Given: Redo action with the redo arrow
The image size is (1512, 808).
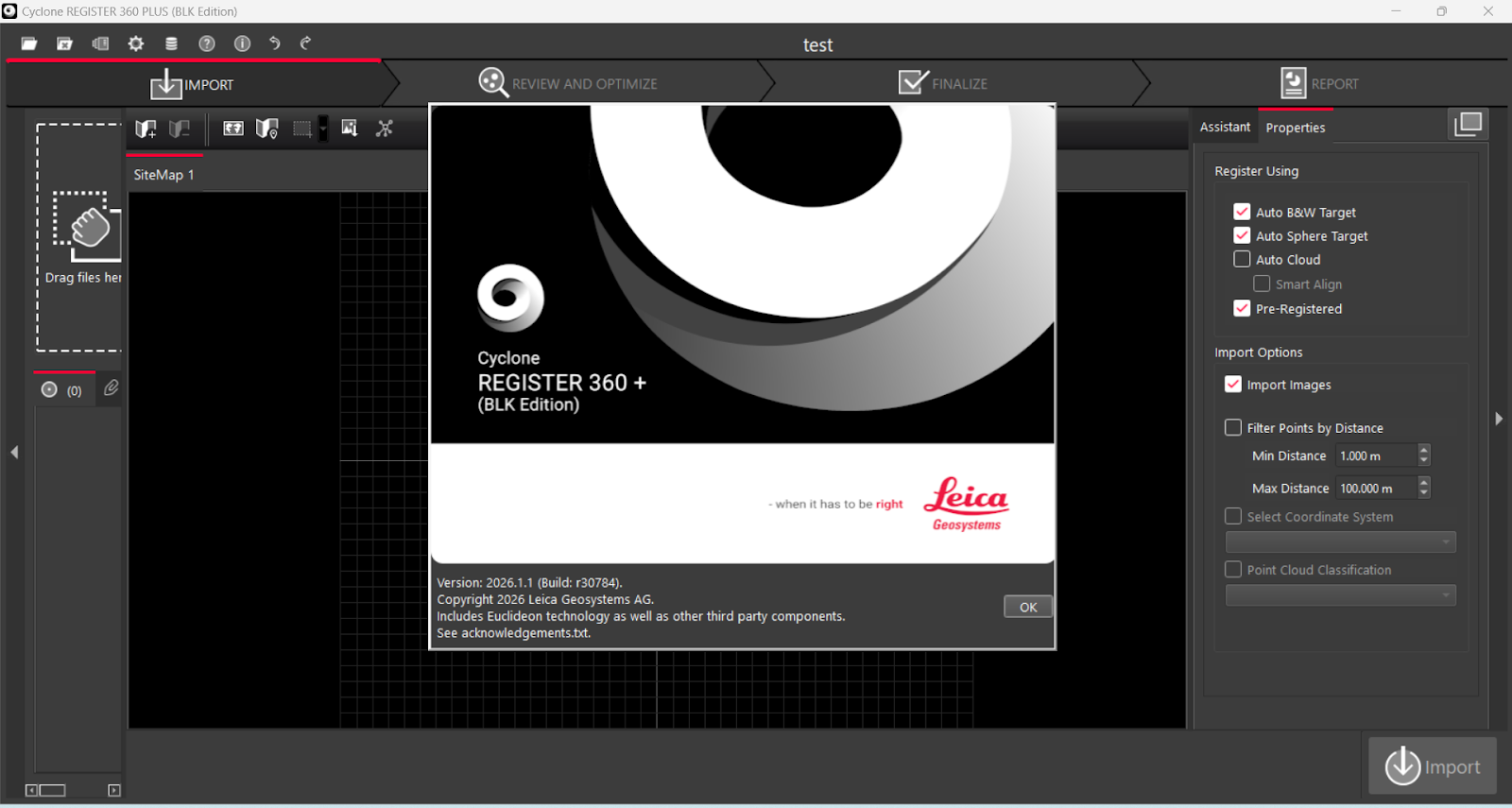Looking at the screenshot, I should [305, 43].
